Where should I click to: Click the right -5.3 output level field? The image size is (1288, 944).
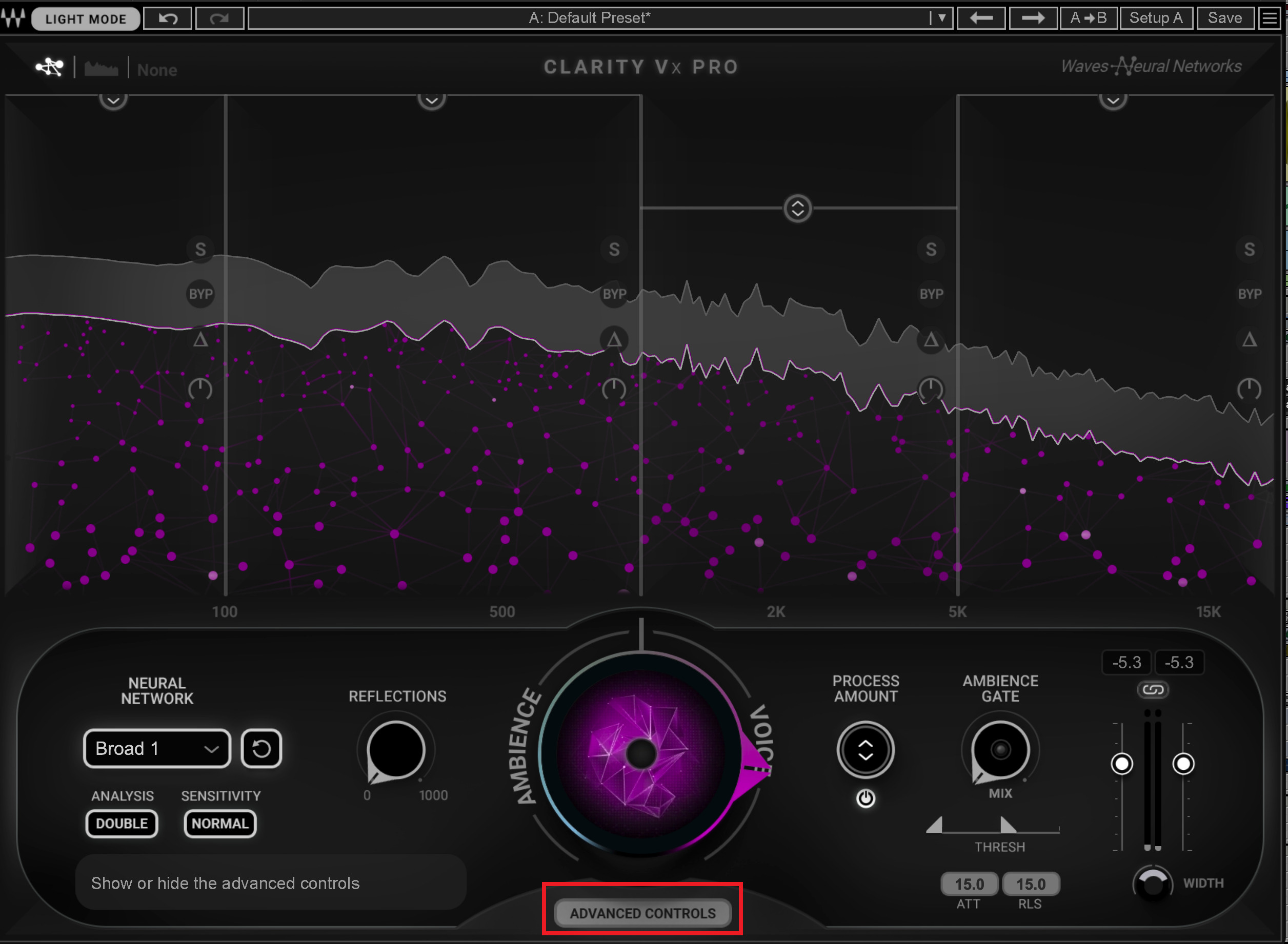pos(1179,662)
